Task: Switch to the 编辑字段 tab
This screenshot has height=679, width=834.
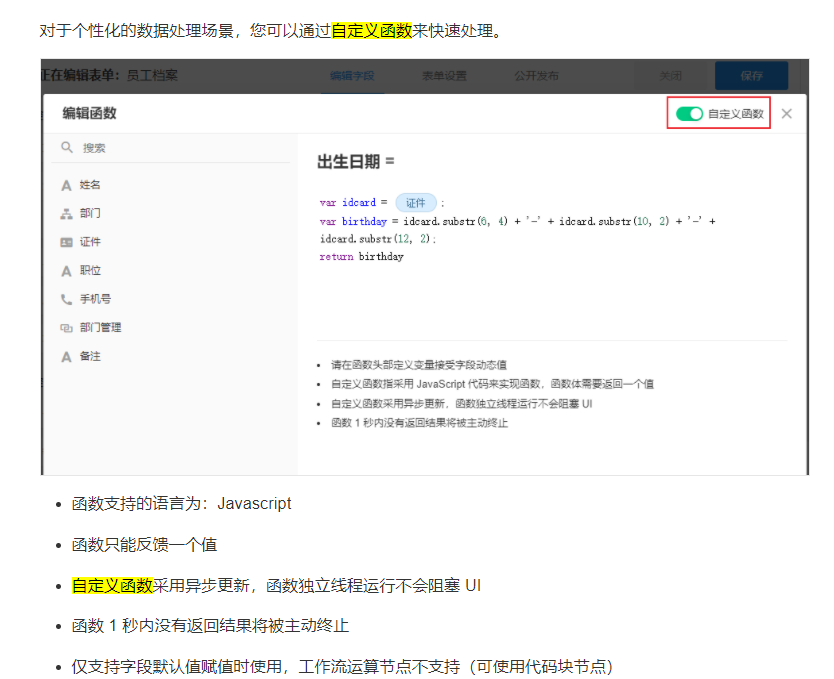Action: (x=351, y=76)
